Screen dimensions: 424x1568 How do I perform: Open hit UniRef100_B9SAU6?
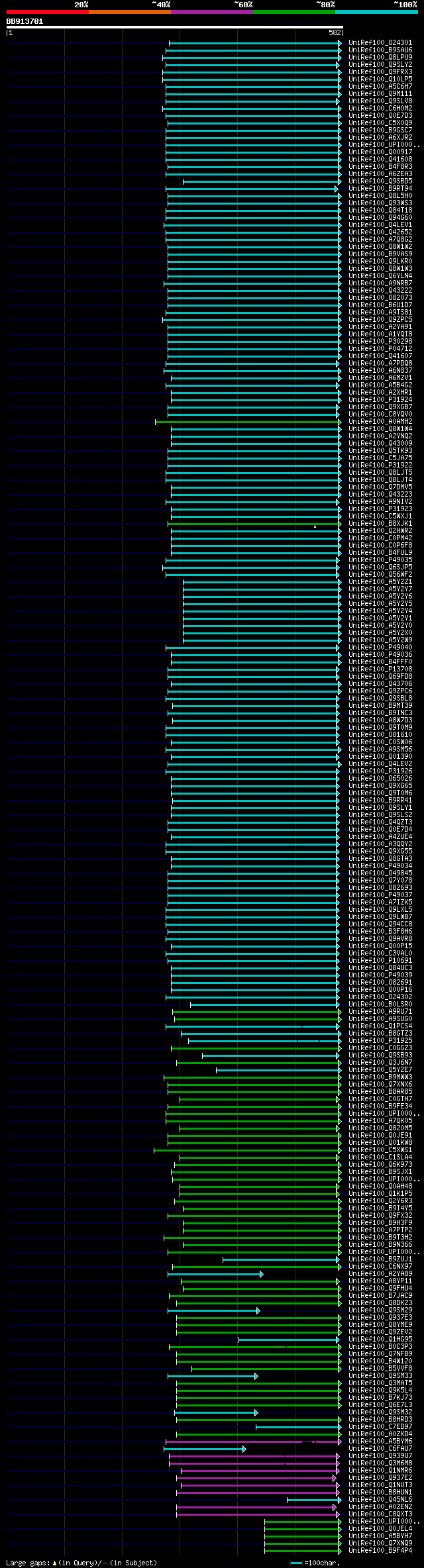click(380, 50)
